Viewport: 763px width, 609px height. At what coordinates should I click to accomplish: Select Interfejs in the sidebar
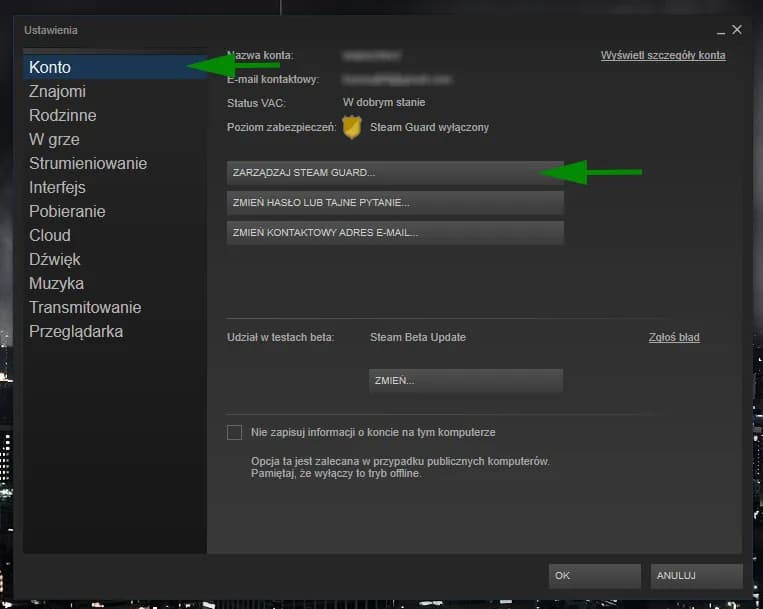point(57,187)
